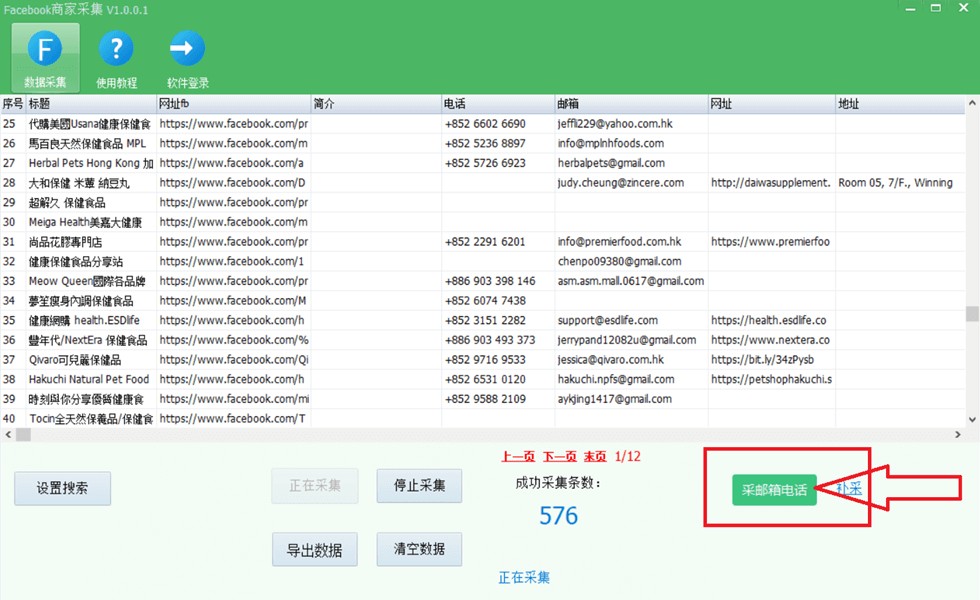Click address Room 05, 7/F., Winning
This screenshot has height=600, width=980.
[895, 182]
